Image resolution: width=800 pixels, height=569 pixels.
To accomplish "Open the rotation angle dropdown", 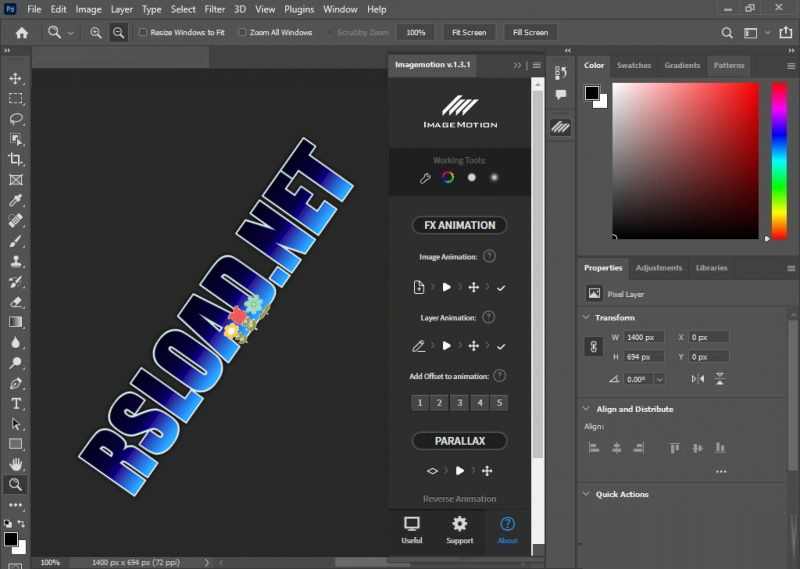I will click(x=660, y=379).
